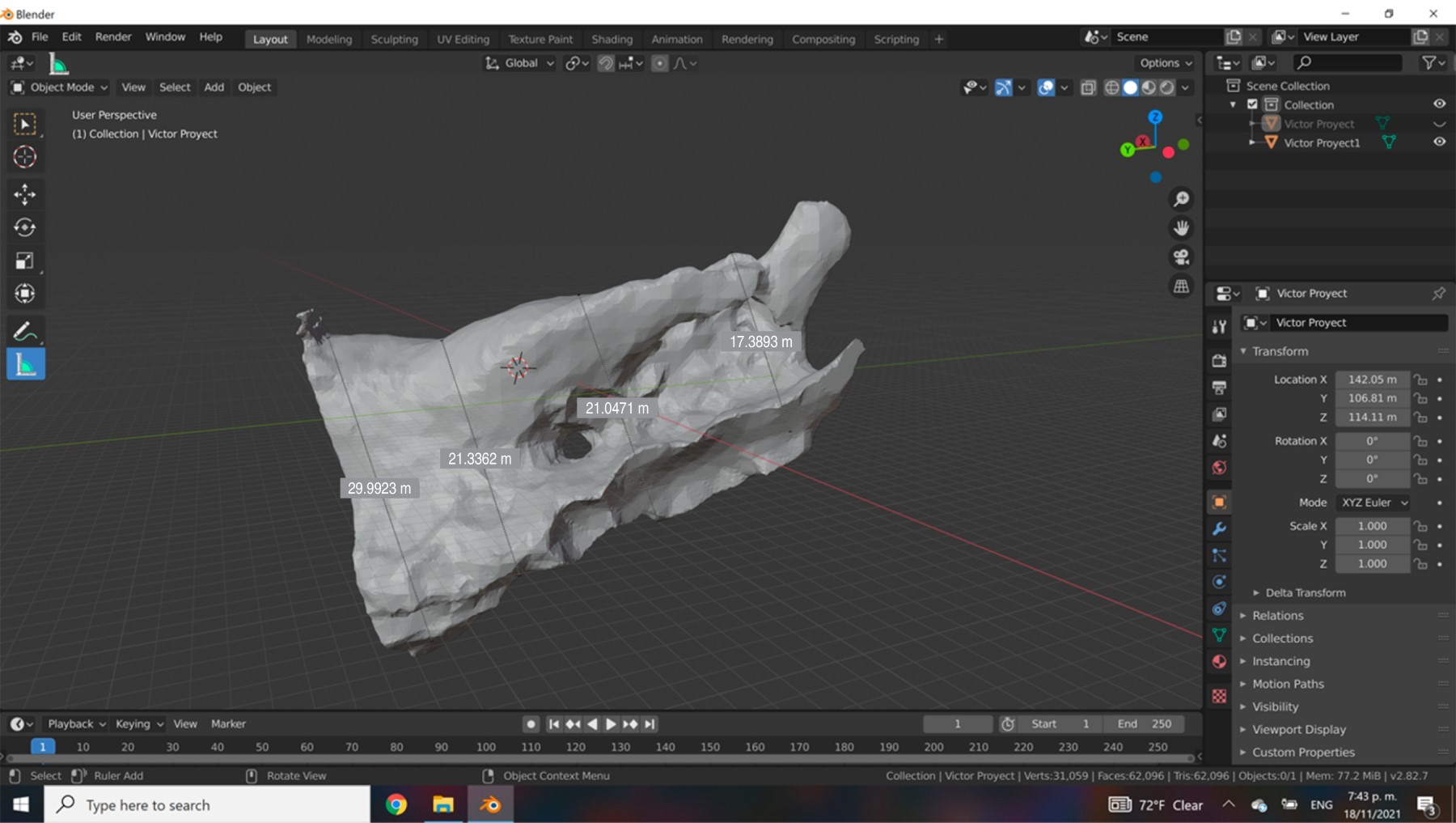
Task: Pick the Cursor tool
Action: tap(25, 157)
